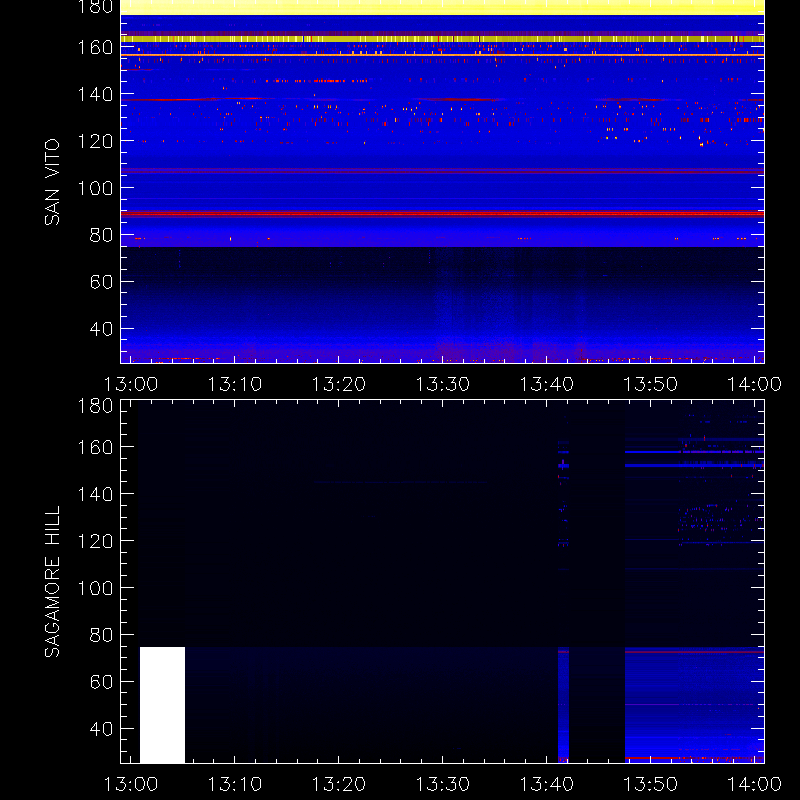Click 13:30 time label under San Vito plot
The height and width of the screenshot is (800, 800).
pos(443,384)
